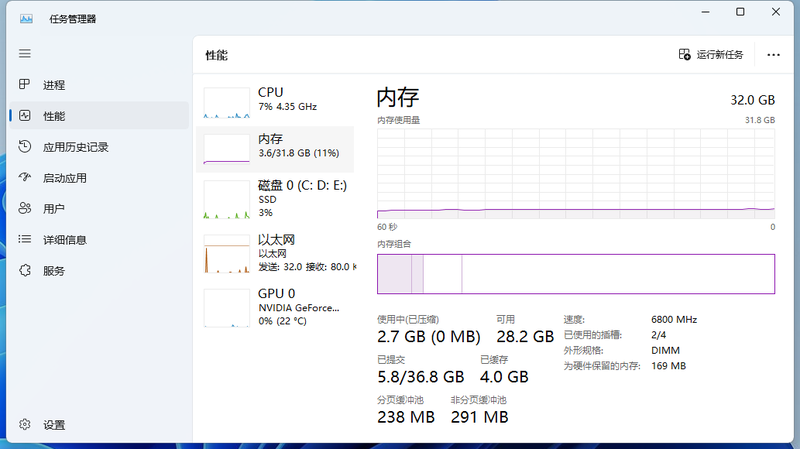Image resolution: width=800 pixels, height=449 pixels.
Task: Open the 服务 (Services) puzzle icon
Action: pyautogui.click(x=25, y=271)
